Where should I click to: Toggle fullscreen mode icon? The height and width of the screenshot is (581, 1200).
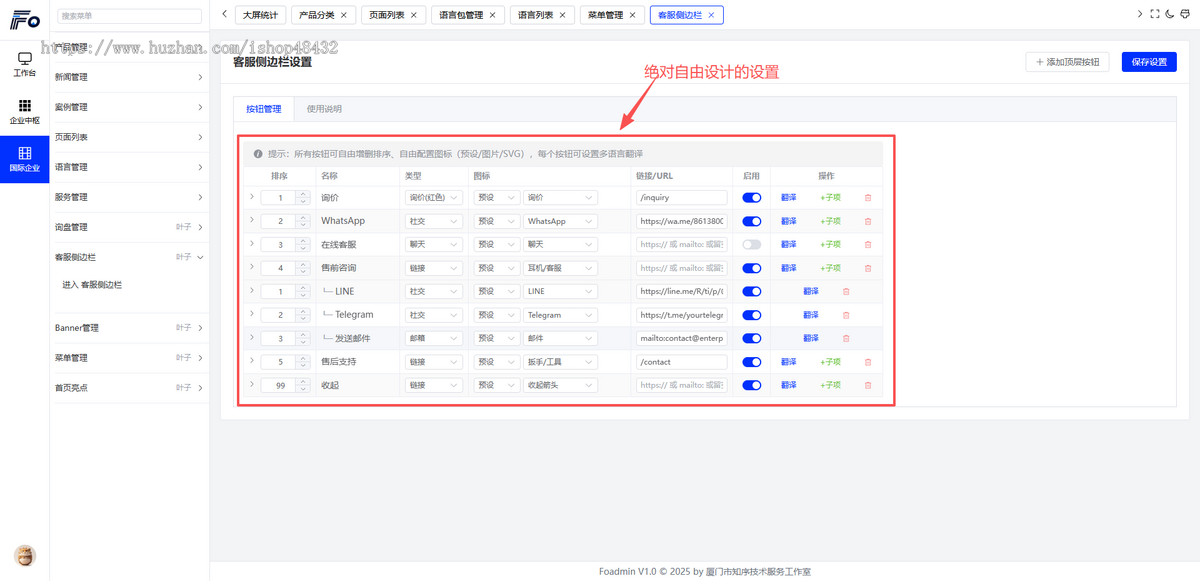click(1155, 15)
